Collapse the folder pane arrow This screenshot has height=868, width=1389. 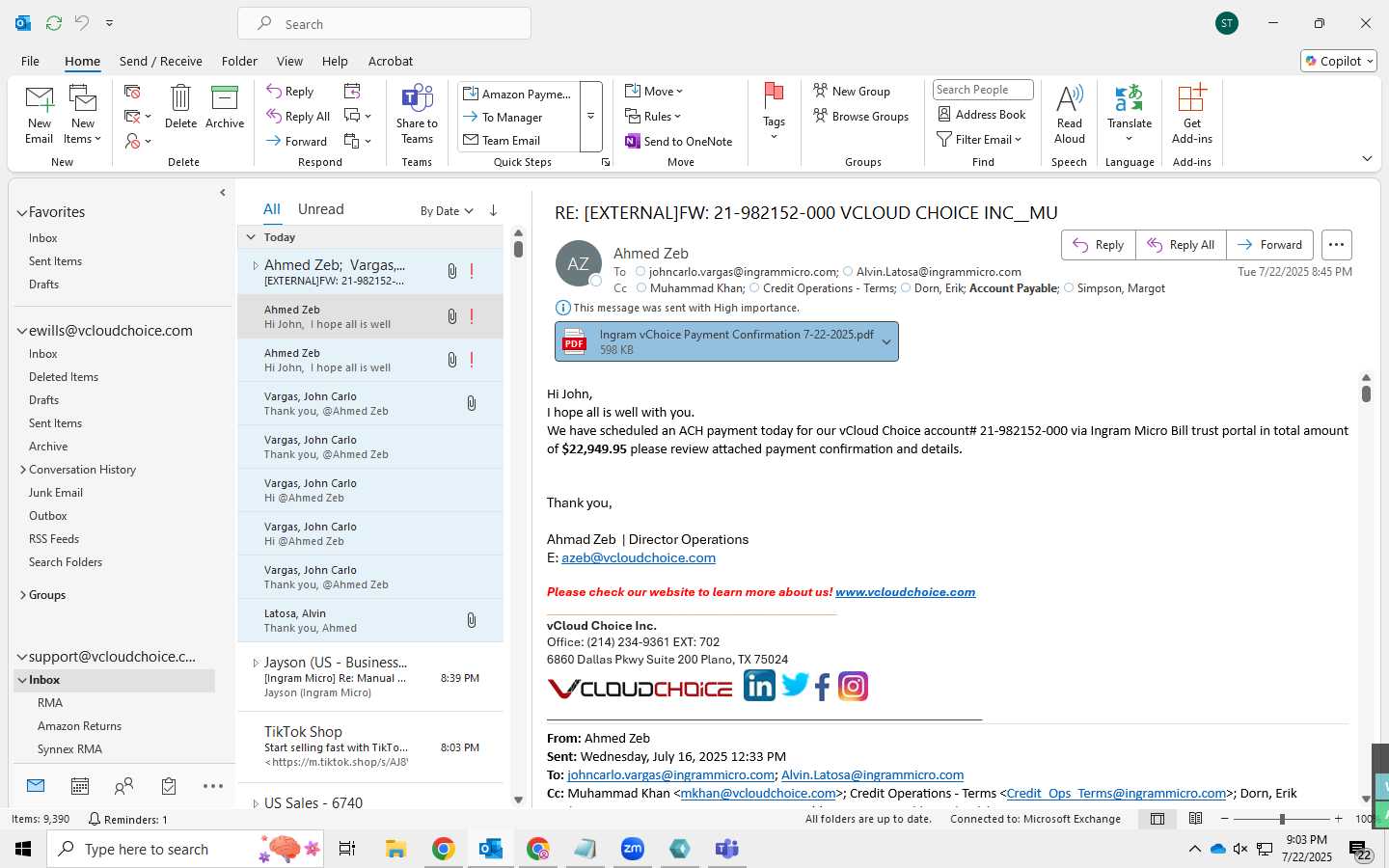point(223,193)
